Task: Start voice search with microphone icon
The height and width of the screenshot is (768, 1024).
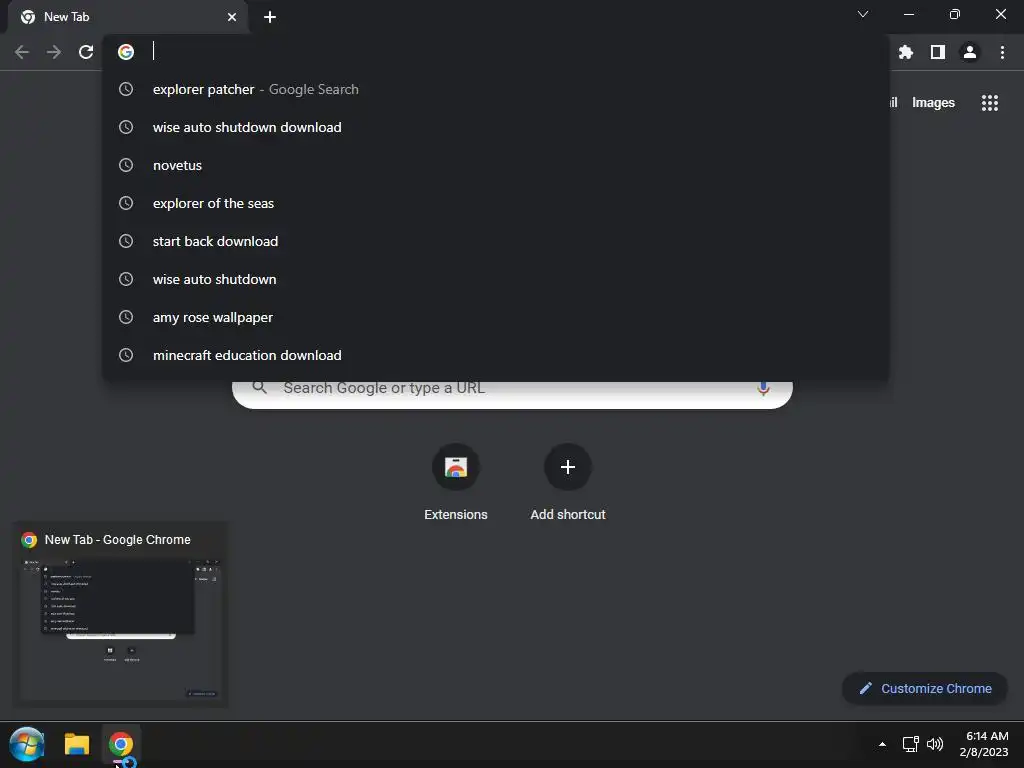Action: [x=763, y=389]
